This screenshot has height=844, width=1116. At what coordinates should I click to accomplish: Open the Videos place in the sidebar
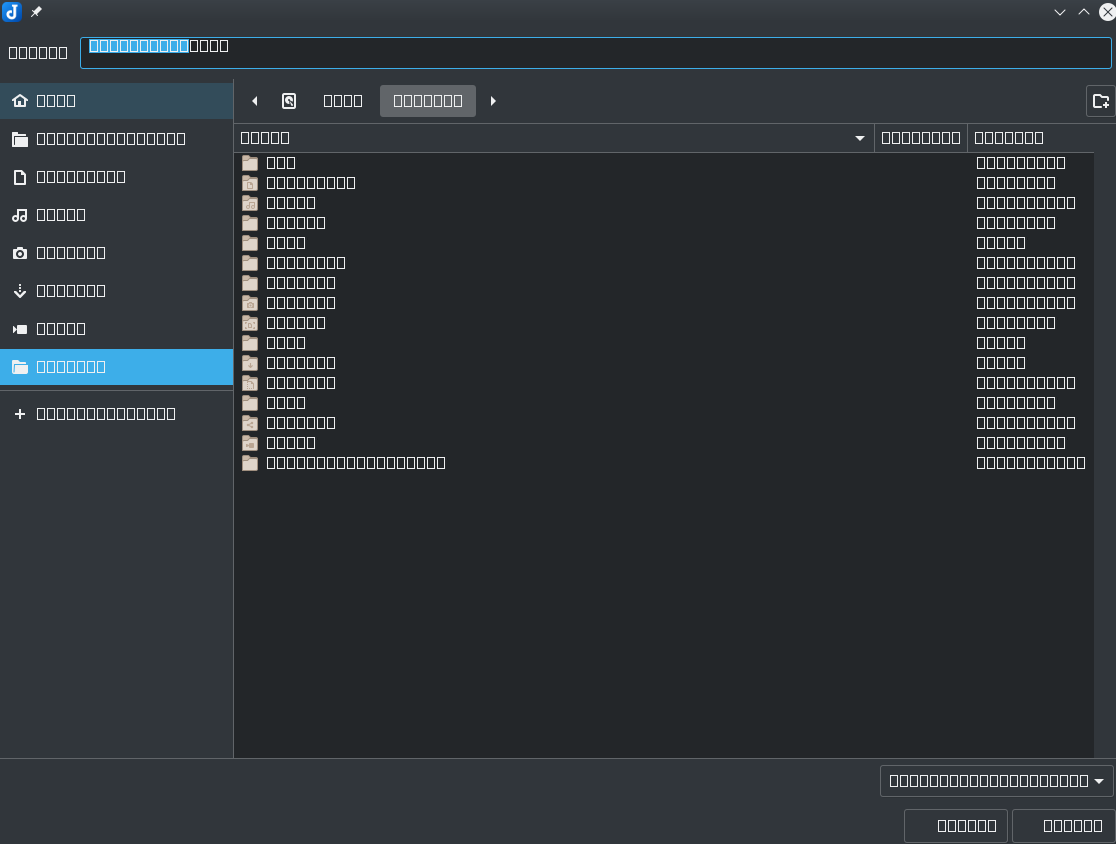tap(60, 328)
